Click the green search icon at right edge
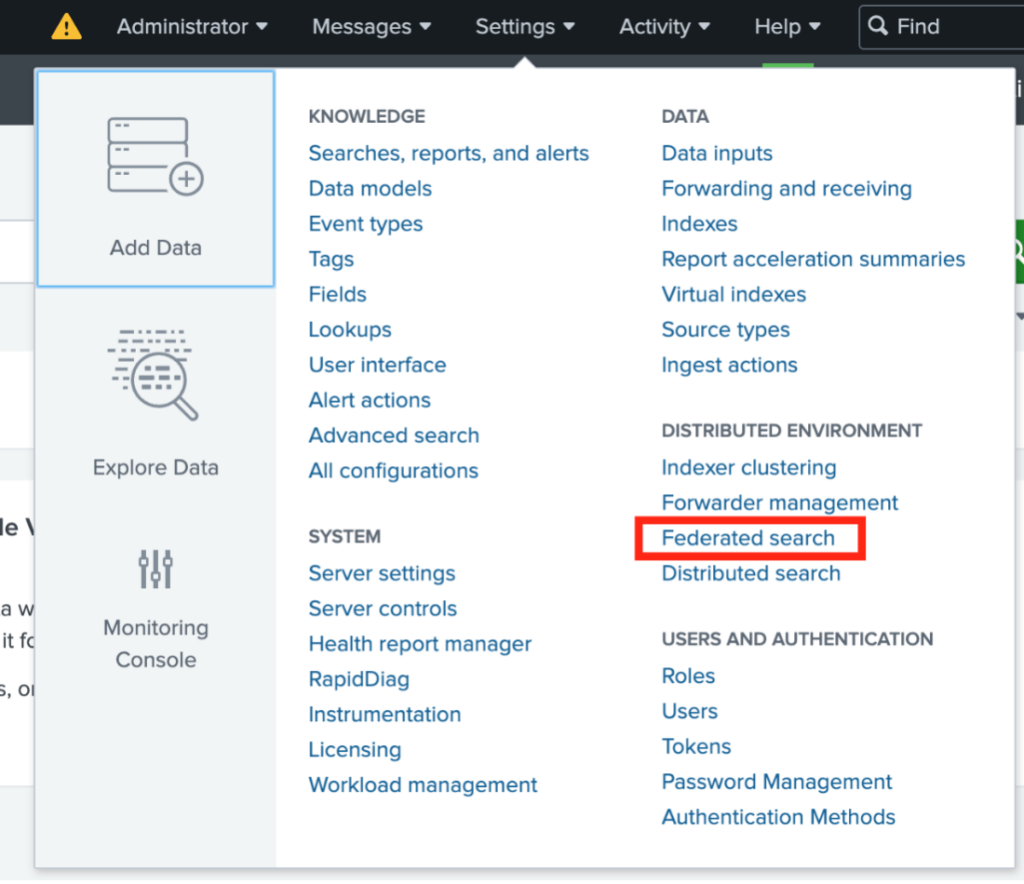1024x884 pixels. pos(1018,251)
